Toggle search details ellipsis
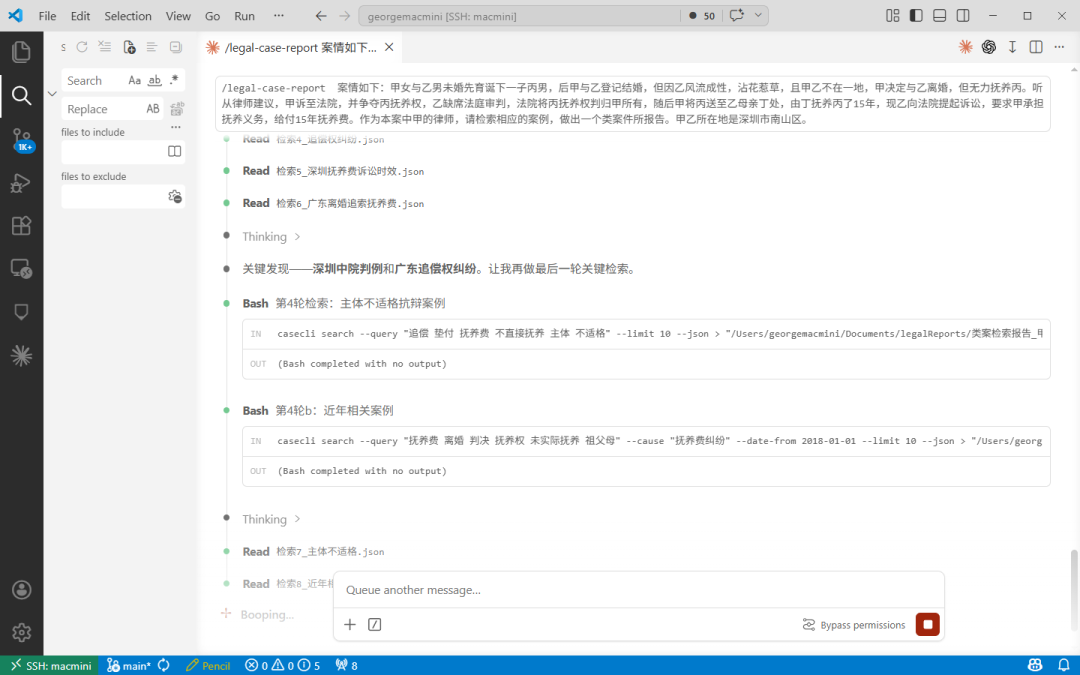 point(176,127)
